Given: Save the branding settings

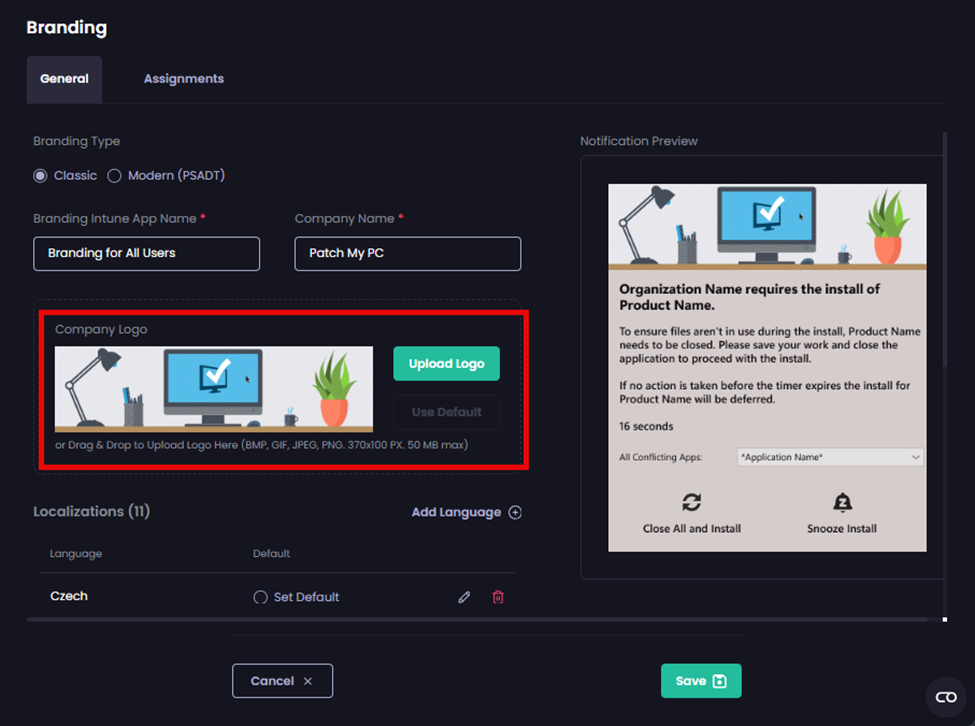Looking at the screenshot, I should coord(700,681).
